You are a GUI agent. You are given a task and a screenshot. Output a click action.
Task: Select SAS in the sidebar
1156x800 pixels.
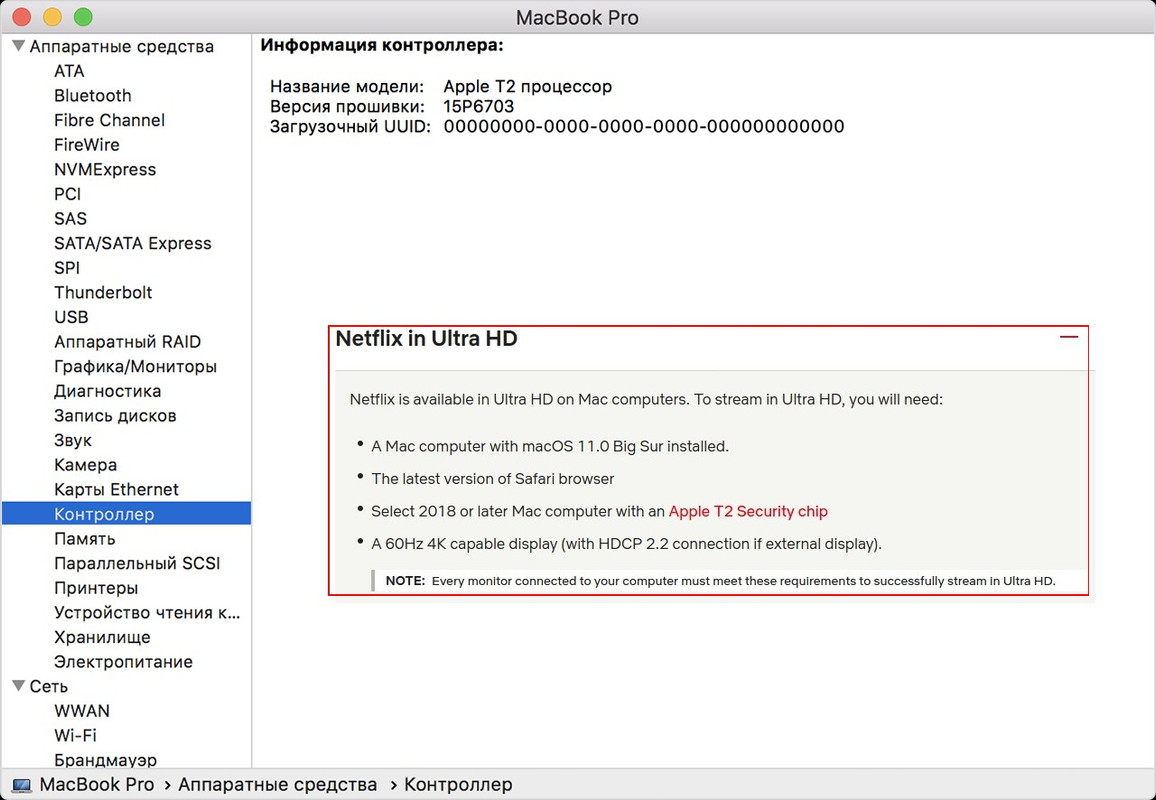[x=70, y=219]
